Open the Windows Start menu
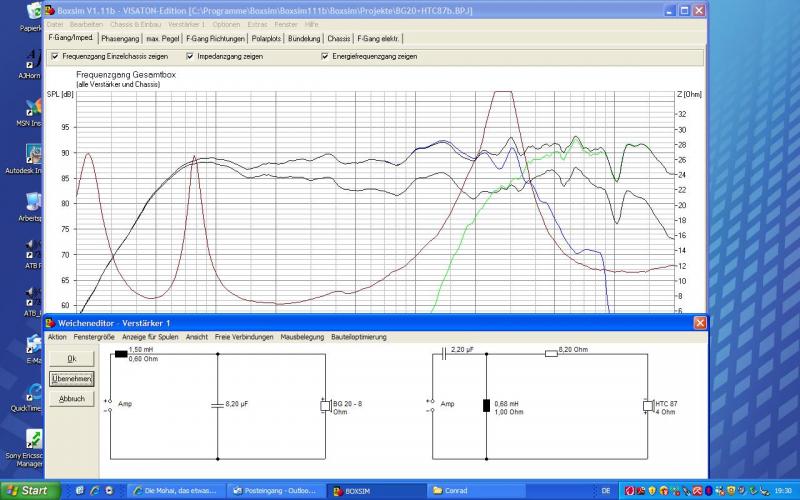The image size is (800, 500). tap(30, 491)
